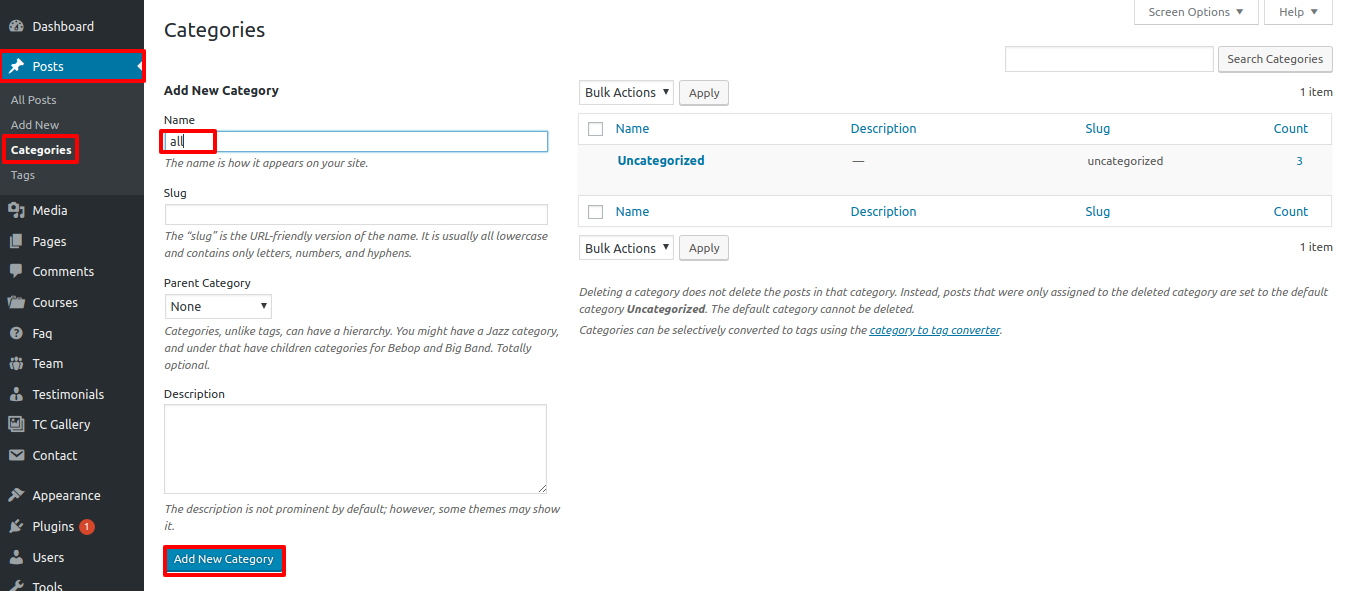Open the top Bulk Actions dropdown
This screenshot has width=1351, height=591.
(x=626, y=93)
